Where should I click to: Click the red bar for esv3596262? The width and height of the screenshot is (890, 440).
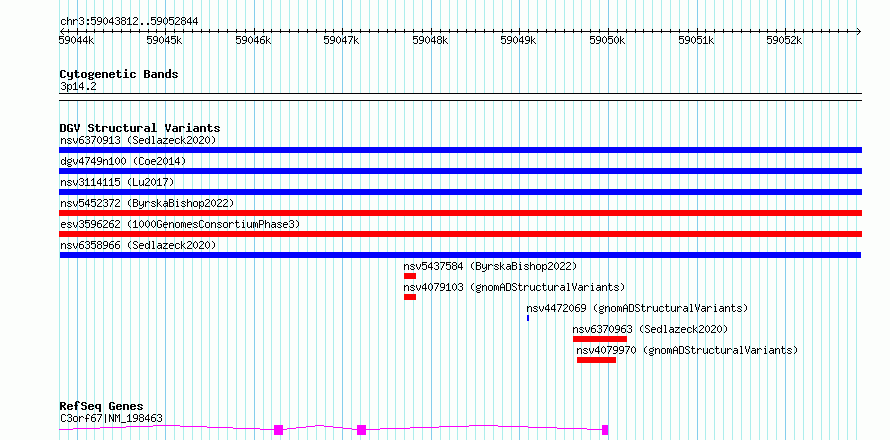click(461, 234)
